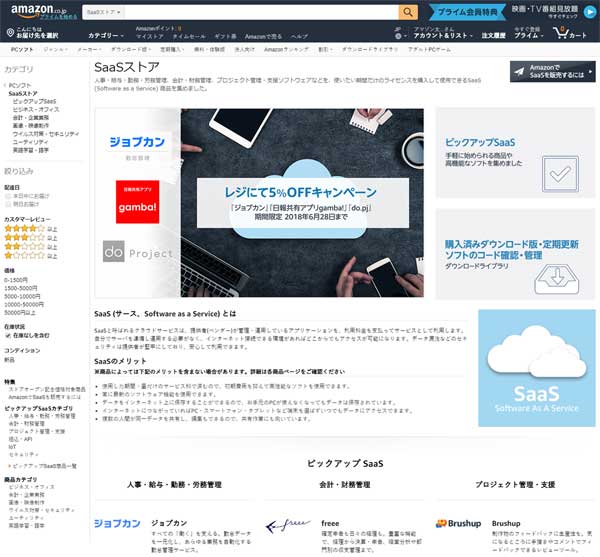The image size is (600, 557).
Task: Open the PCソフト subnav item
Action: pyautogui.click(x=22, y=49)
